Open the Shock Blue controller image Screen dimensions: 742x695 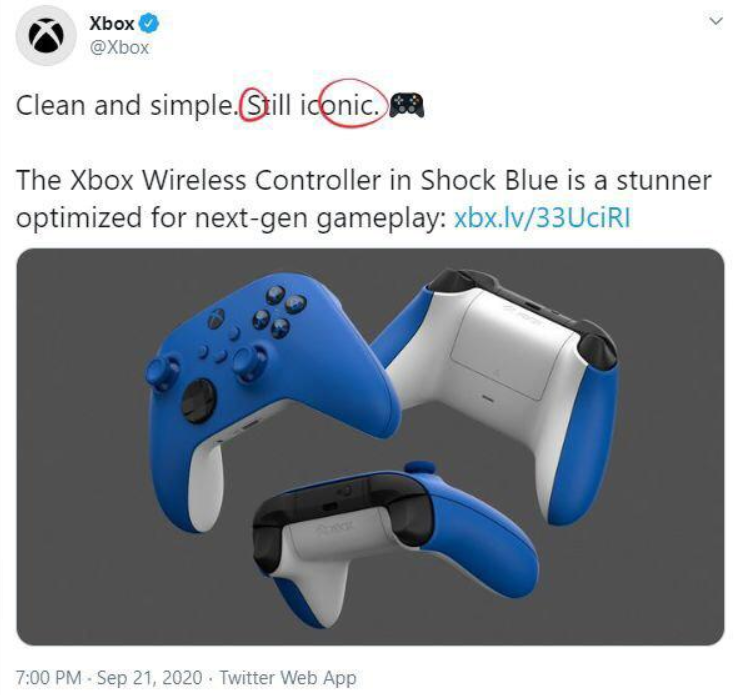[x=370, y=446]
